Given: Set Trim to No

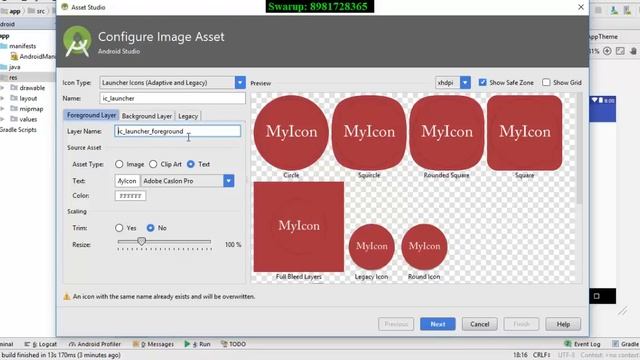Looking at the screenshot, I should (x=151, y=228).
